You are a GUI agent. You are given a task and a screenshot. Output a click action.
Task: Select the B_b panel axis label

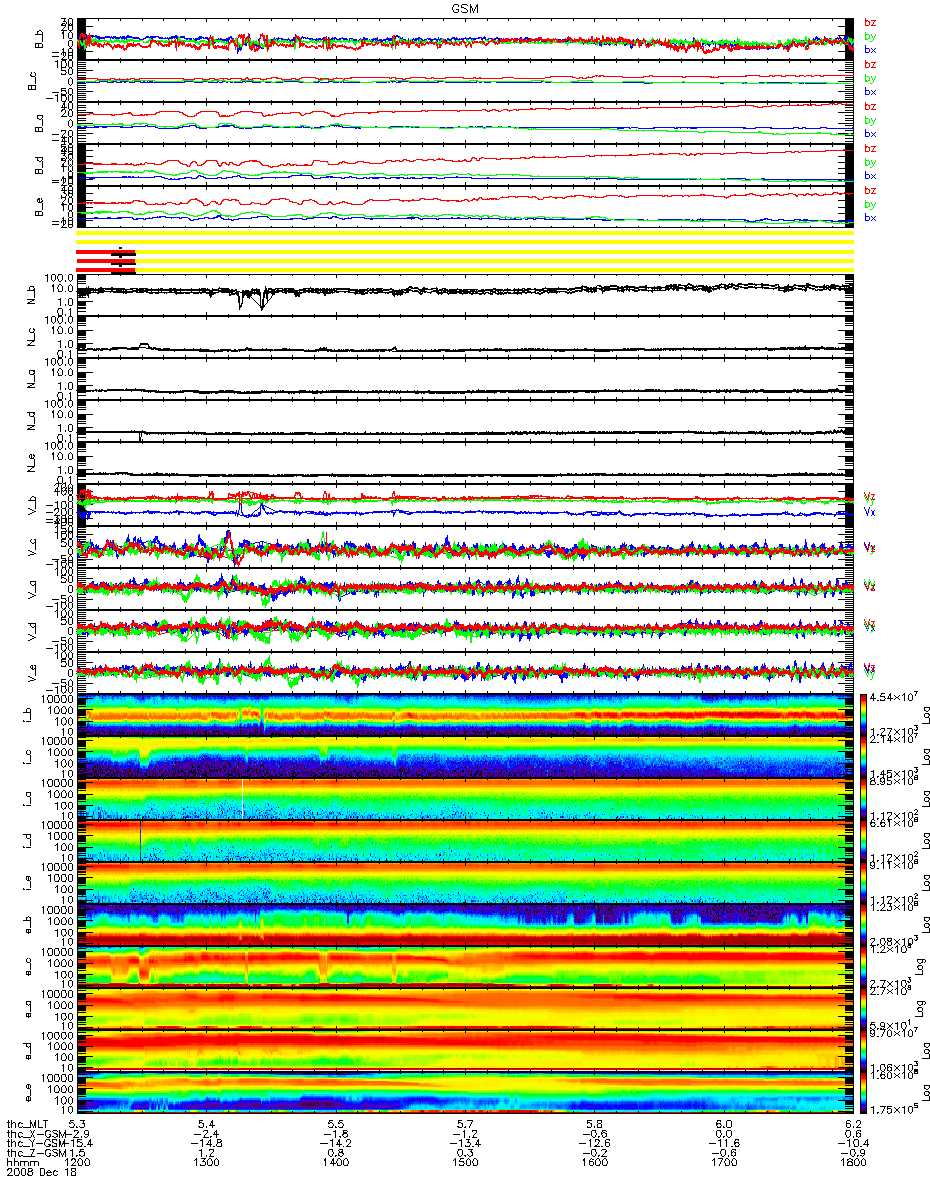tap(41, 40)
